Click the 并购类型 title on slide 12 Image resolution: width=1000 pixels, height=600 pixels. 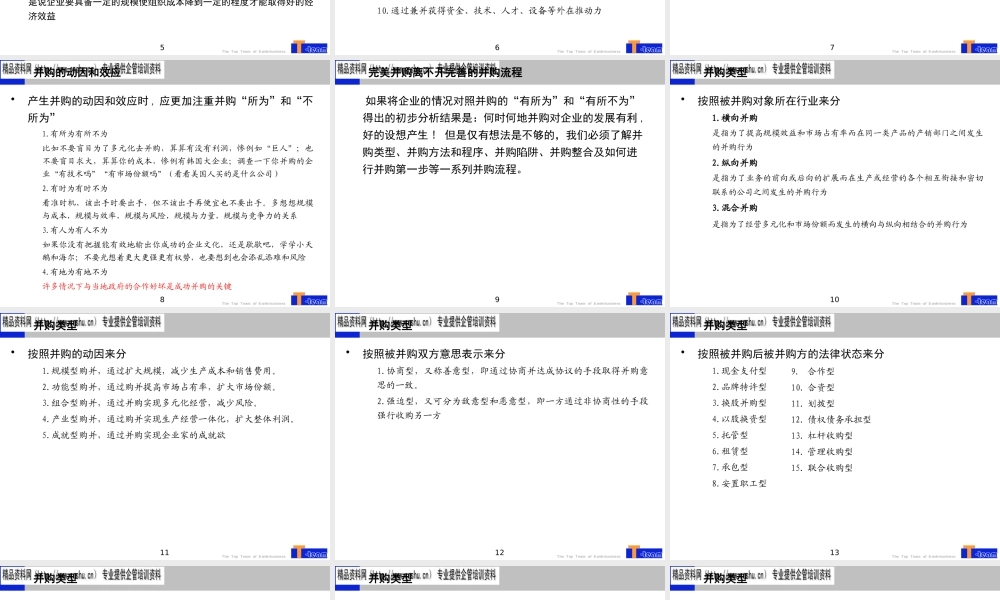pyautogui.click(x=390, y=326)
